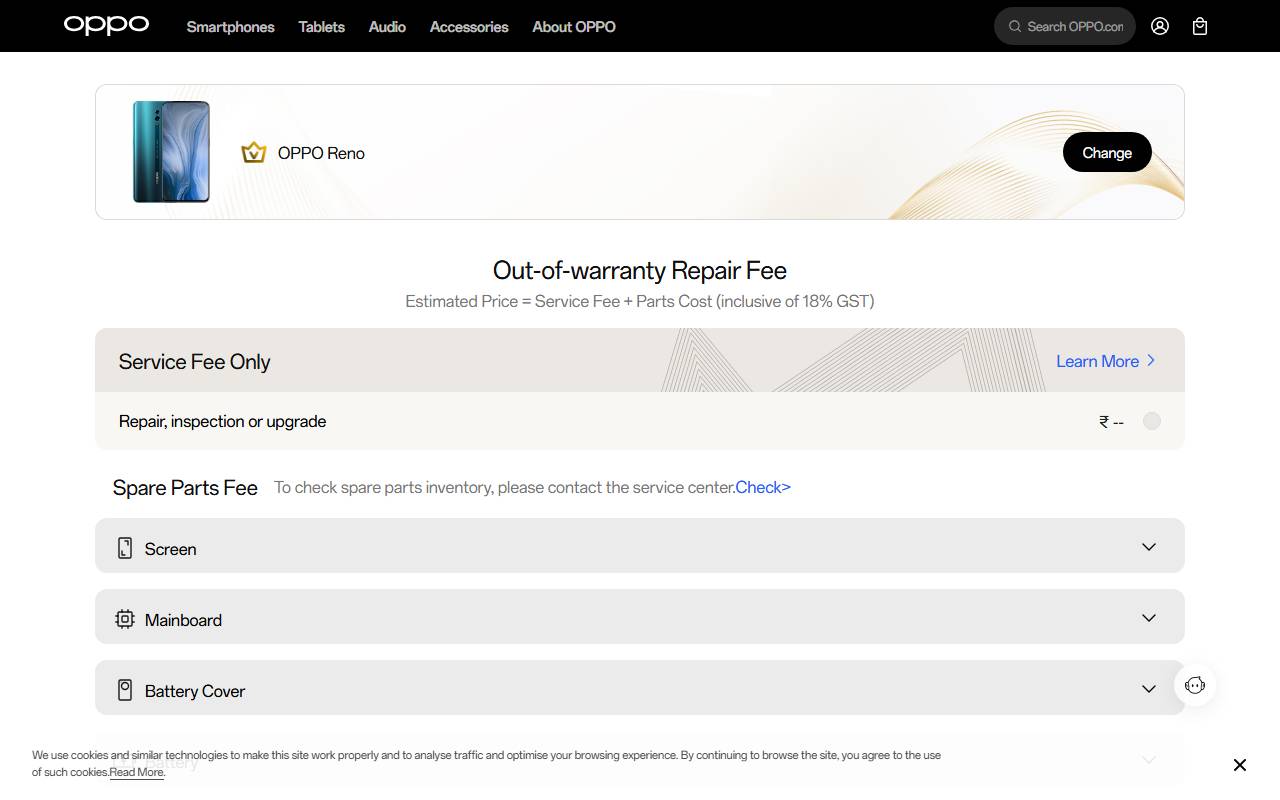Click the Screen phone icon
This screenshot has width=1280, height=800.
click(125, 548)
